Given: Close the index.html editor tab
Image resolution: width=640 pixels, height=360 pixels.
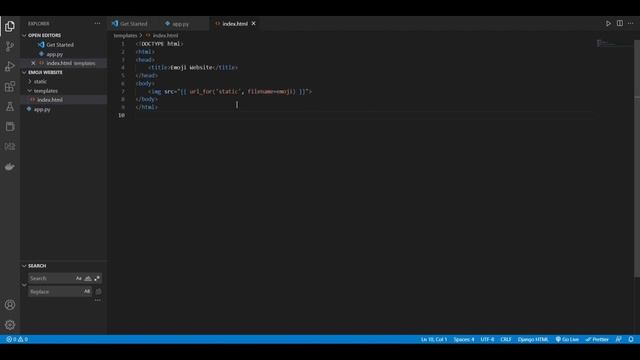Looking at the screenshot, I should (253, 24).
